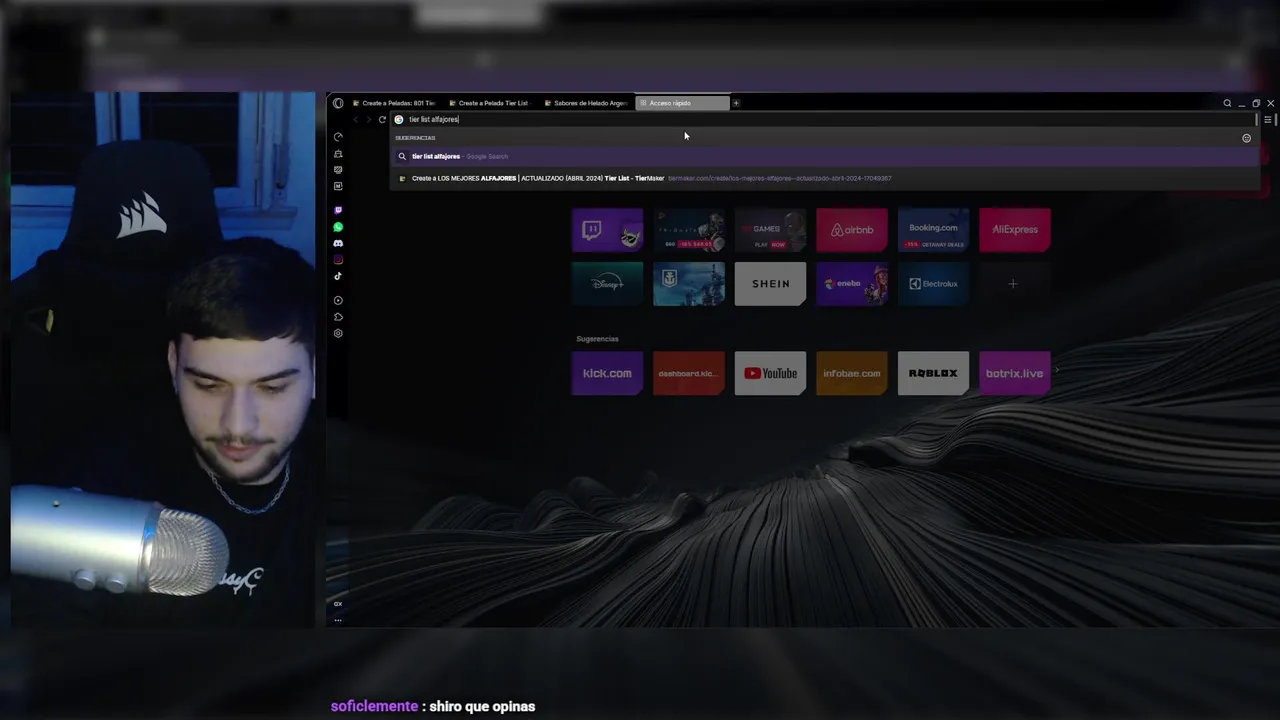The image size is (1280, 720).
Task: Open GX Control speedometer in sidebar
Action: (338, 137)
